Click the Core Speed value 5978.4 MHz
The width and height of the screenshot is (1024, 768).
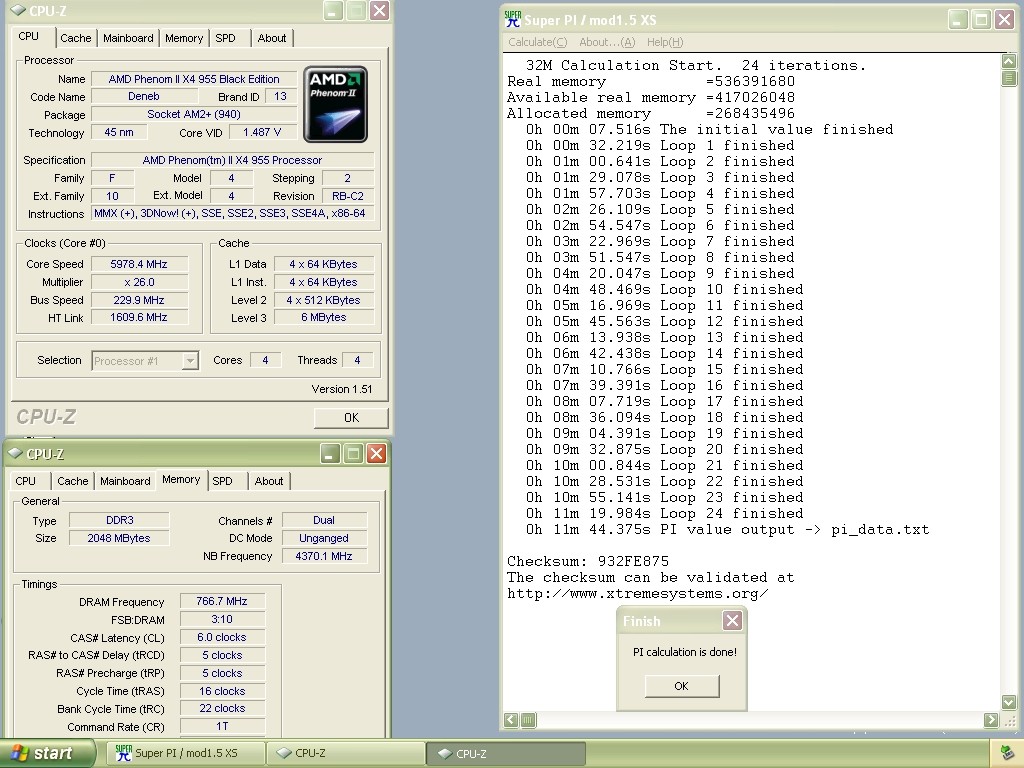139,264
